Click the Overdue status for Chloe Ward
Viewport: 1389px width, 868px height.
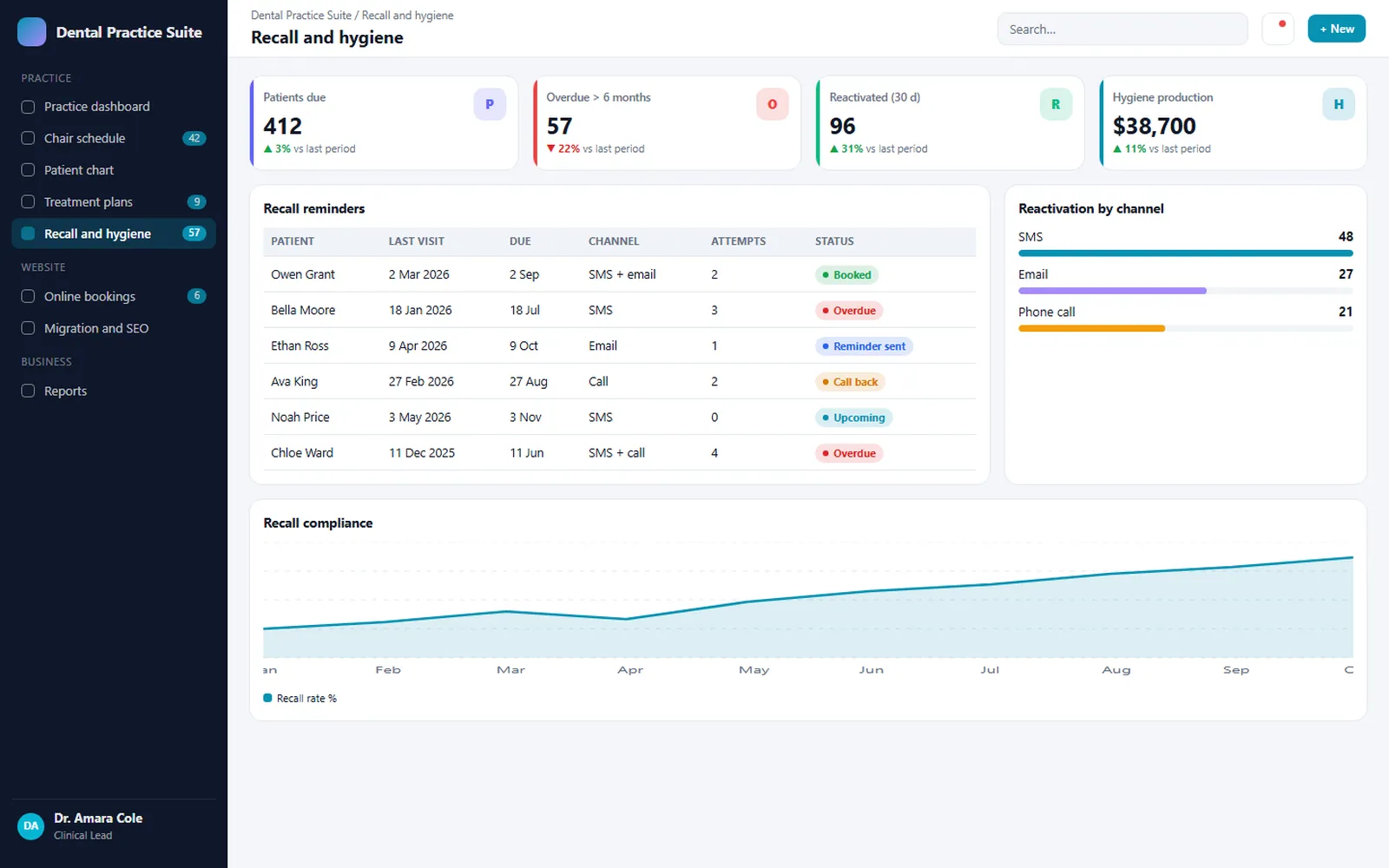[x=849, y=454]
